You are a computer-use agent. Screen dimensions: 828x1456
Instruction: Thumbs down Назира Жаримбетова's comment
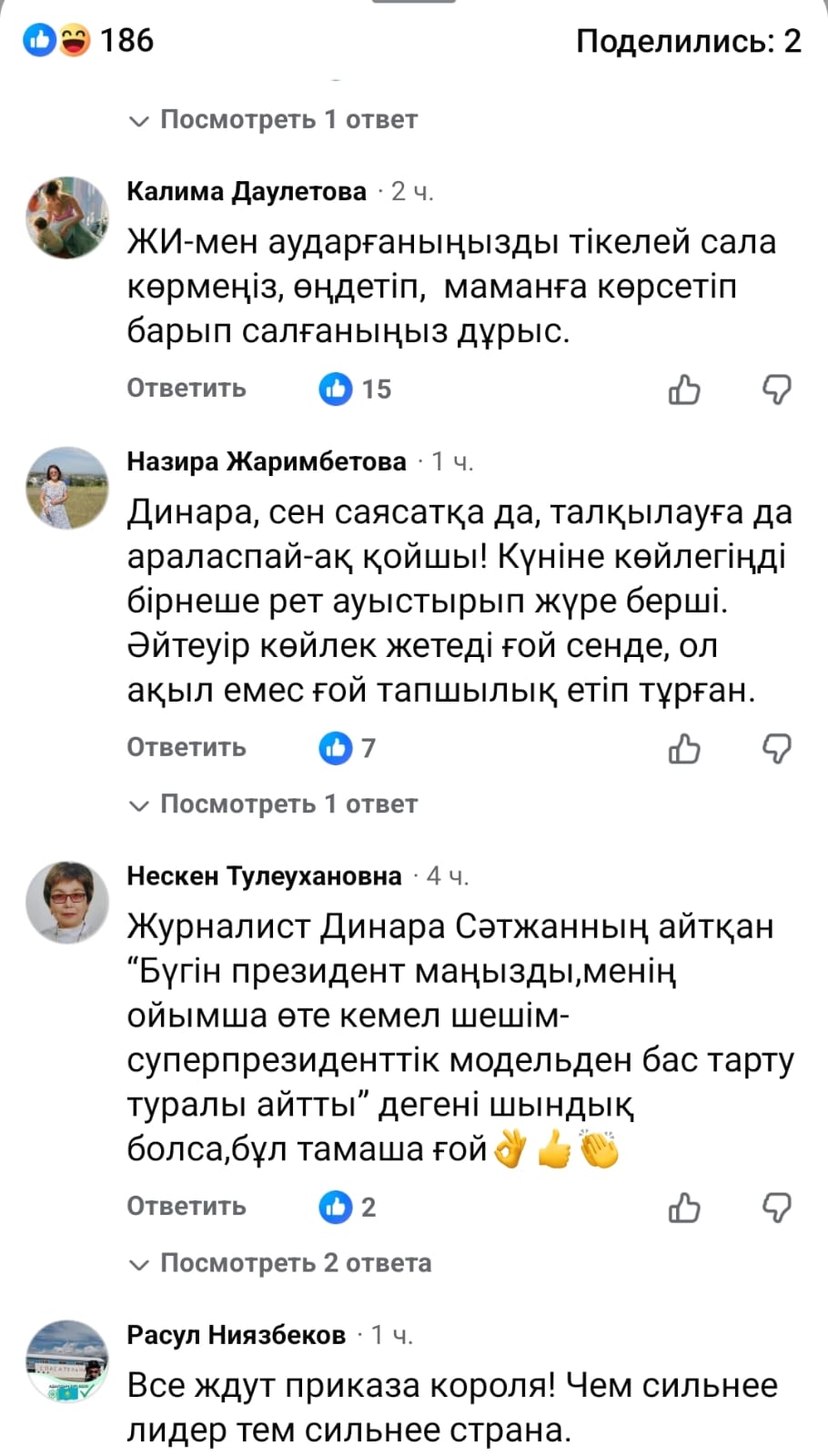pyautogui.click(x=776, y=749)
